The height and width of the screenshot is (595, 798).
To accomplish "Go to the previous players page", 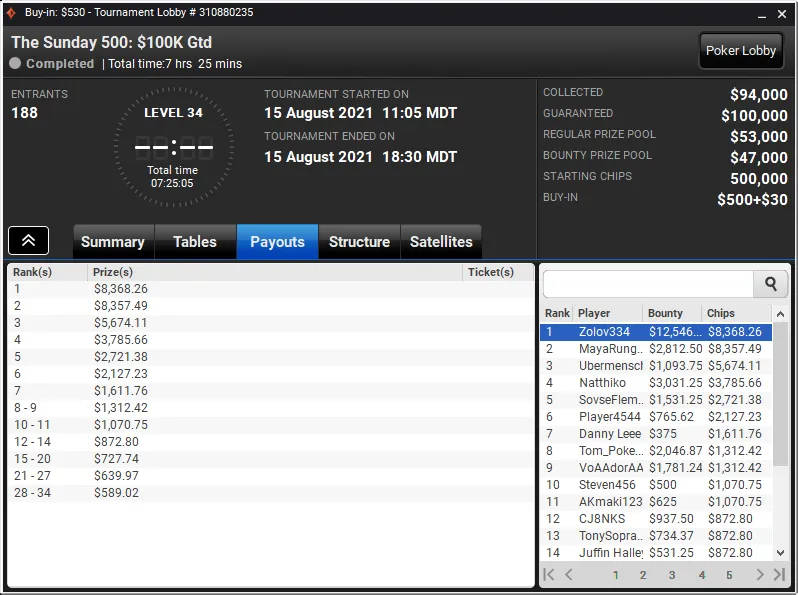I will tap(569, 575).
